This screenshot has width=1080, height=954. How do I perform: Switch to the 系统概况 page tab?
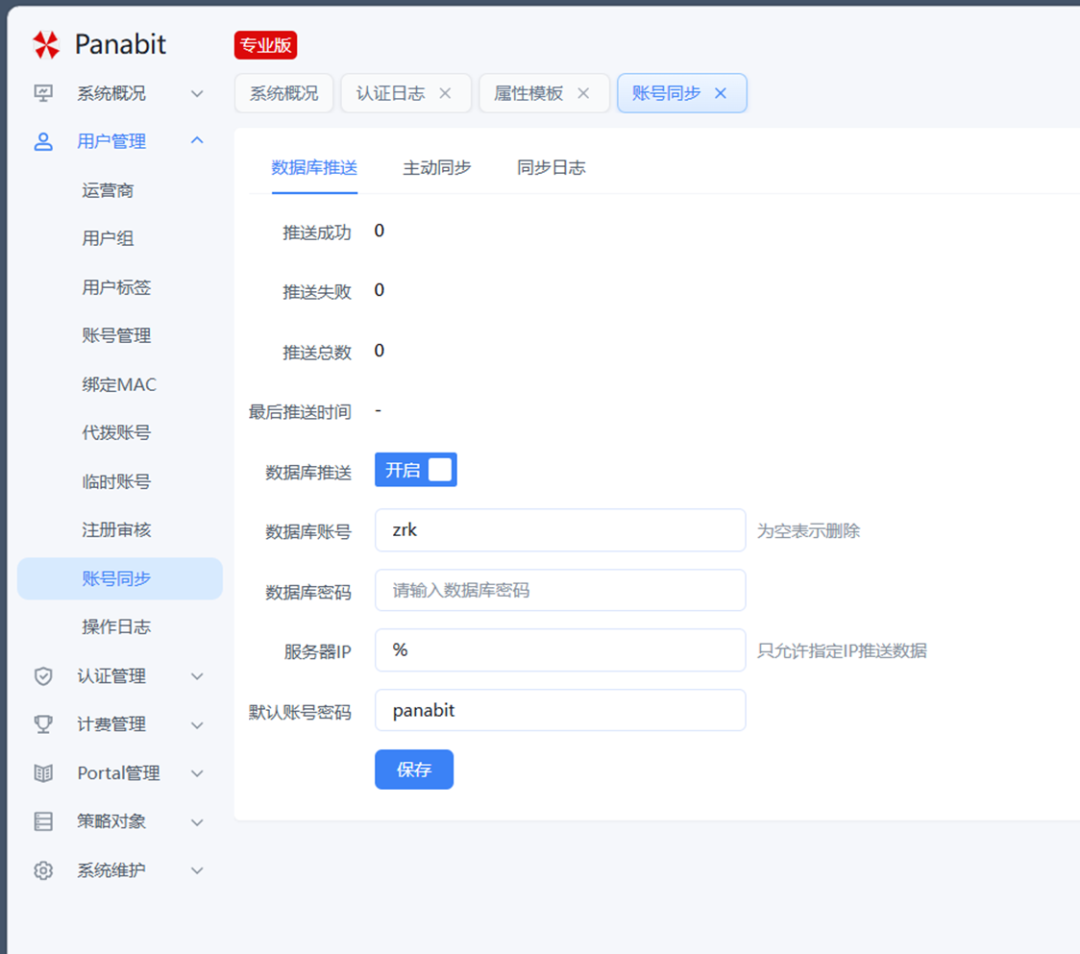pos(284,93)
